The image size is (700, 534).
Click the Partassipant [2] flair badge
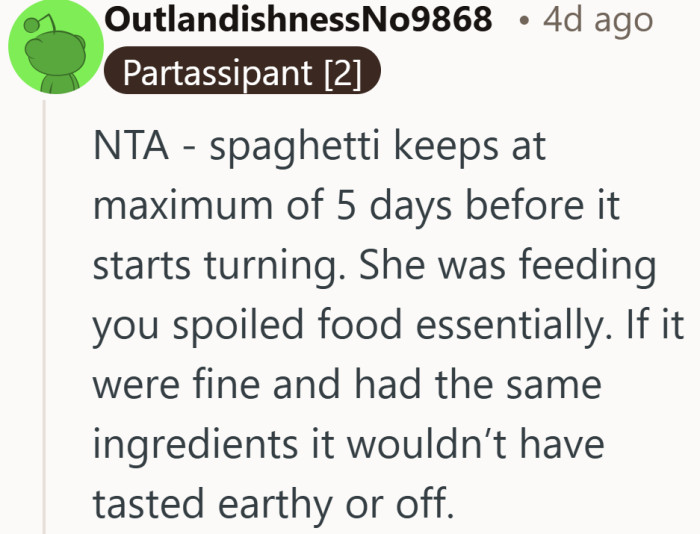click(243, 75)
